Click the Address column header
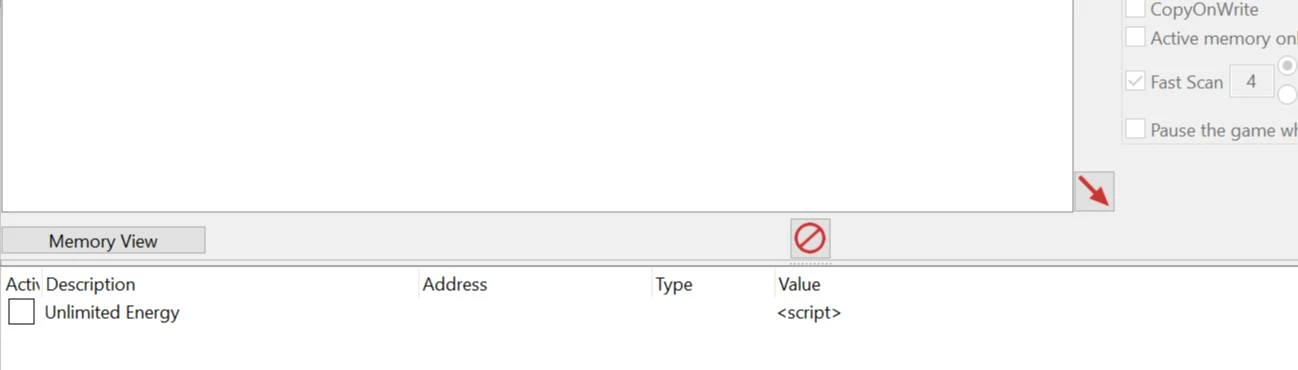The image size is (1298, 370). 455,284
